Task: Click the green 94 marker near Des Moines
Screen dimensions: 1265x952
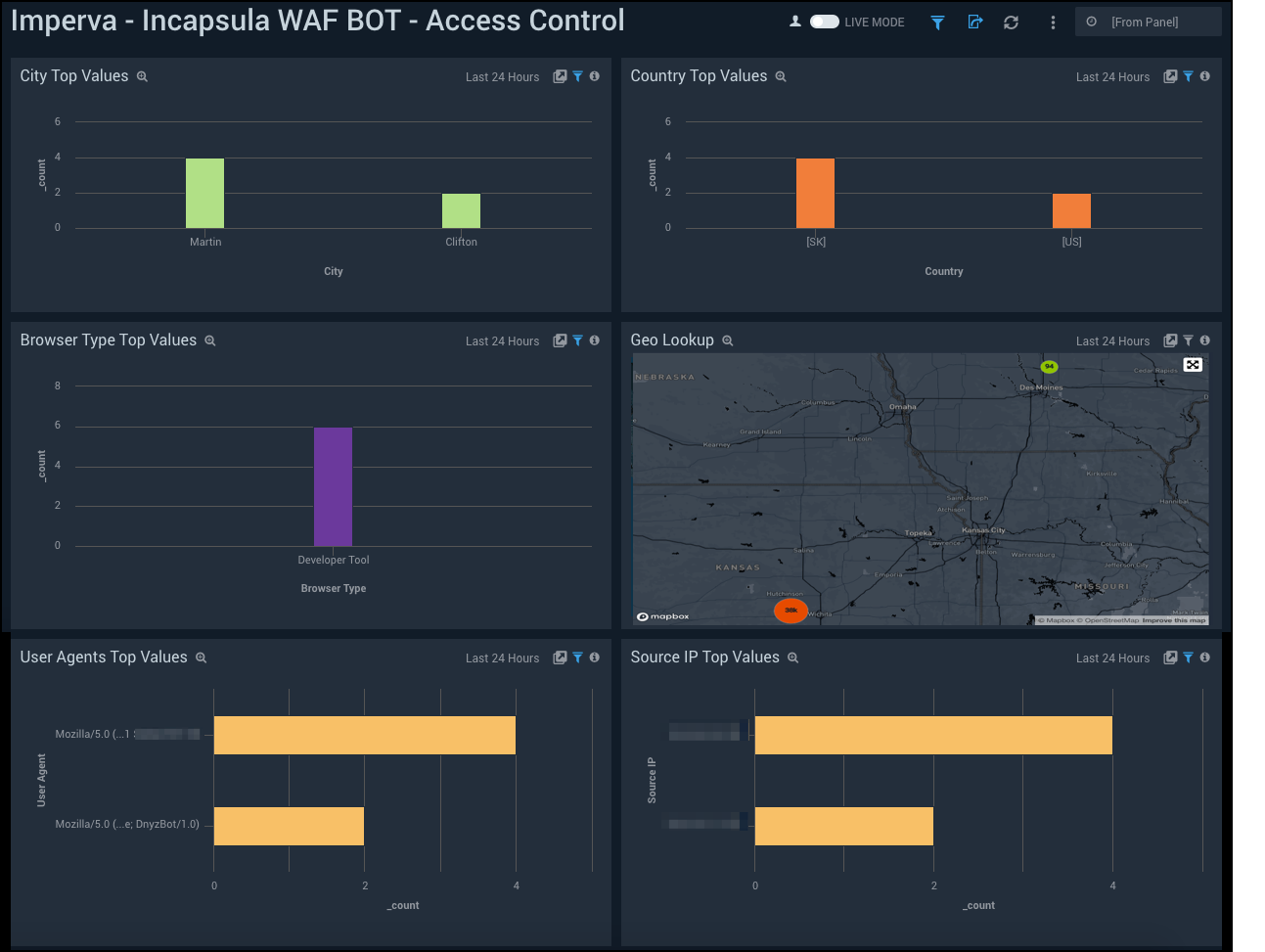Action: point(1049,366)
